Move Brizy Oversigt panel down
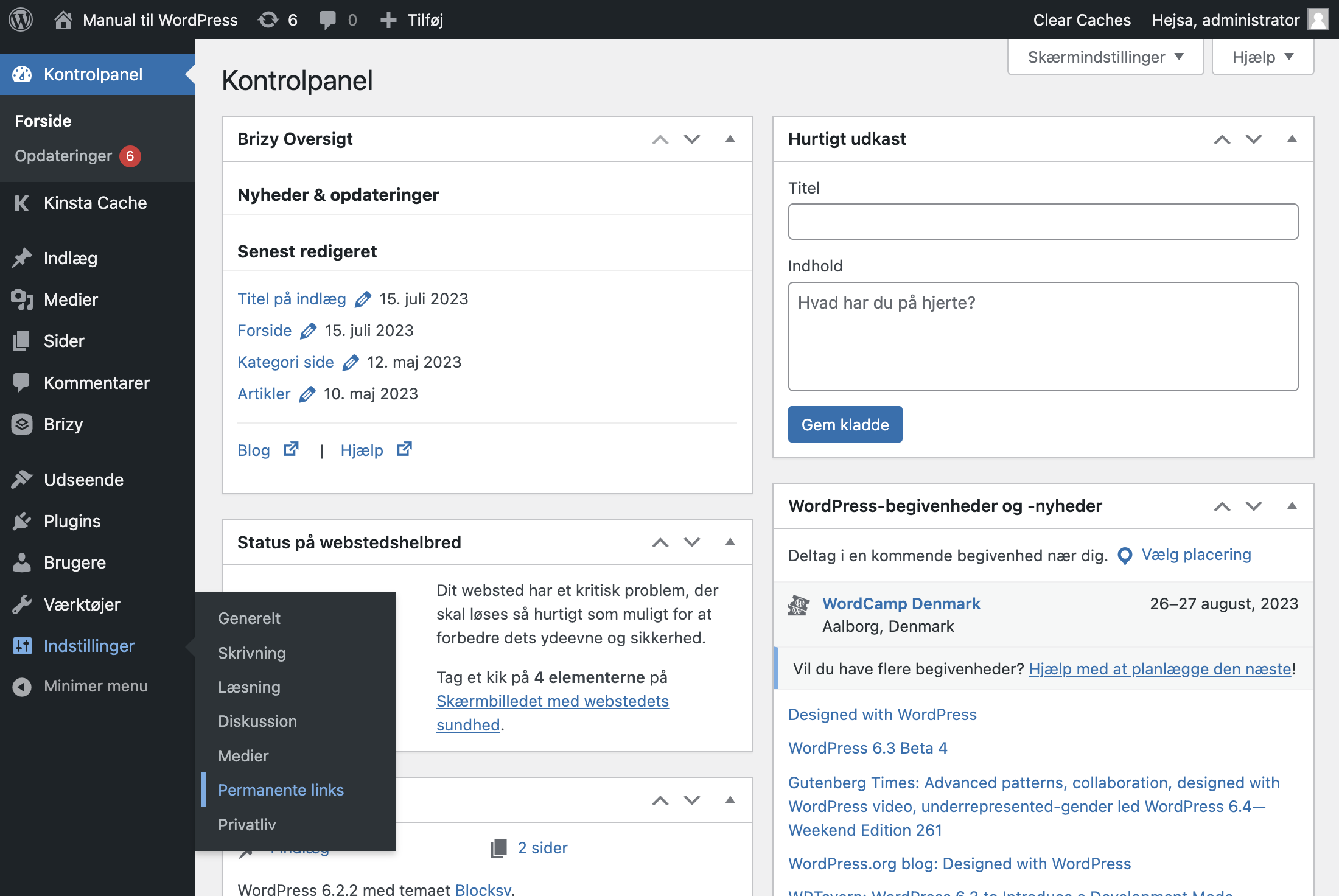Screen dimensions: 1339x896 [692, 139]
